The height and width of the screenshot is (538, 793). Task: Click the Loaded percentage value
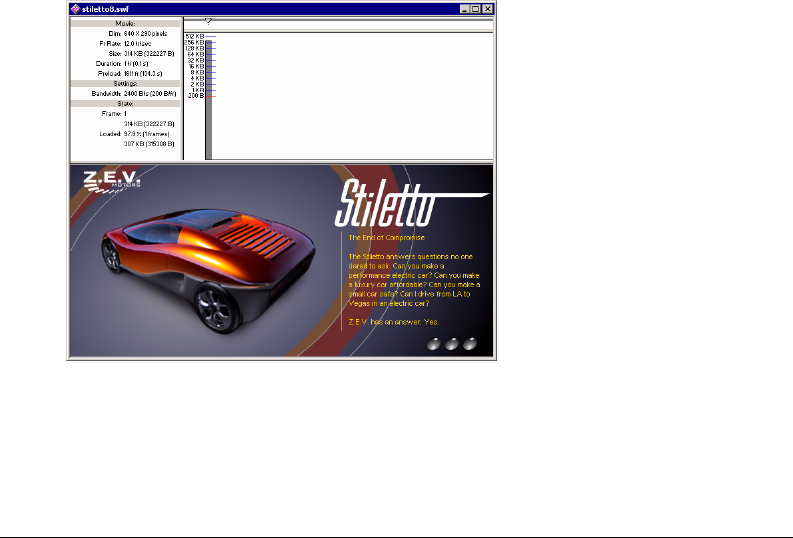[x=147, y=134]
